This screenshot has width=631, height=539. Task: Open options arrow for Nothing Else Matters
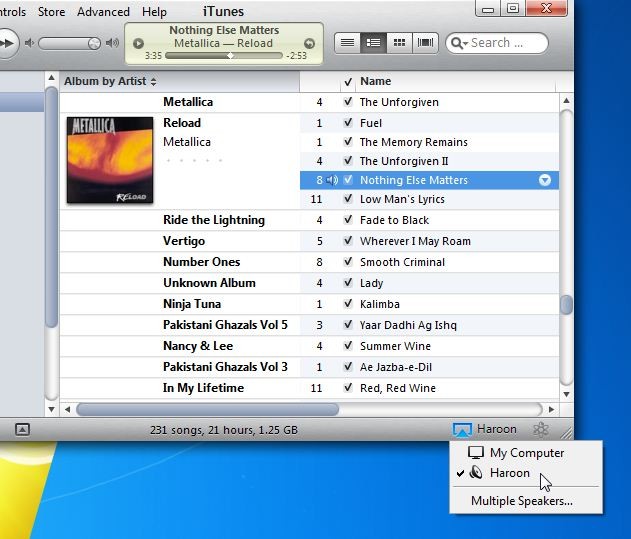[x=545, y=180]
